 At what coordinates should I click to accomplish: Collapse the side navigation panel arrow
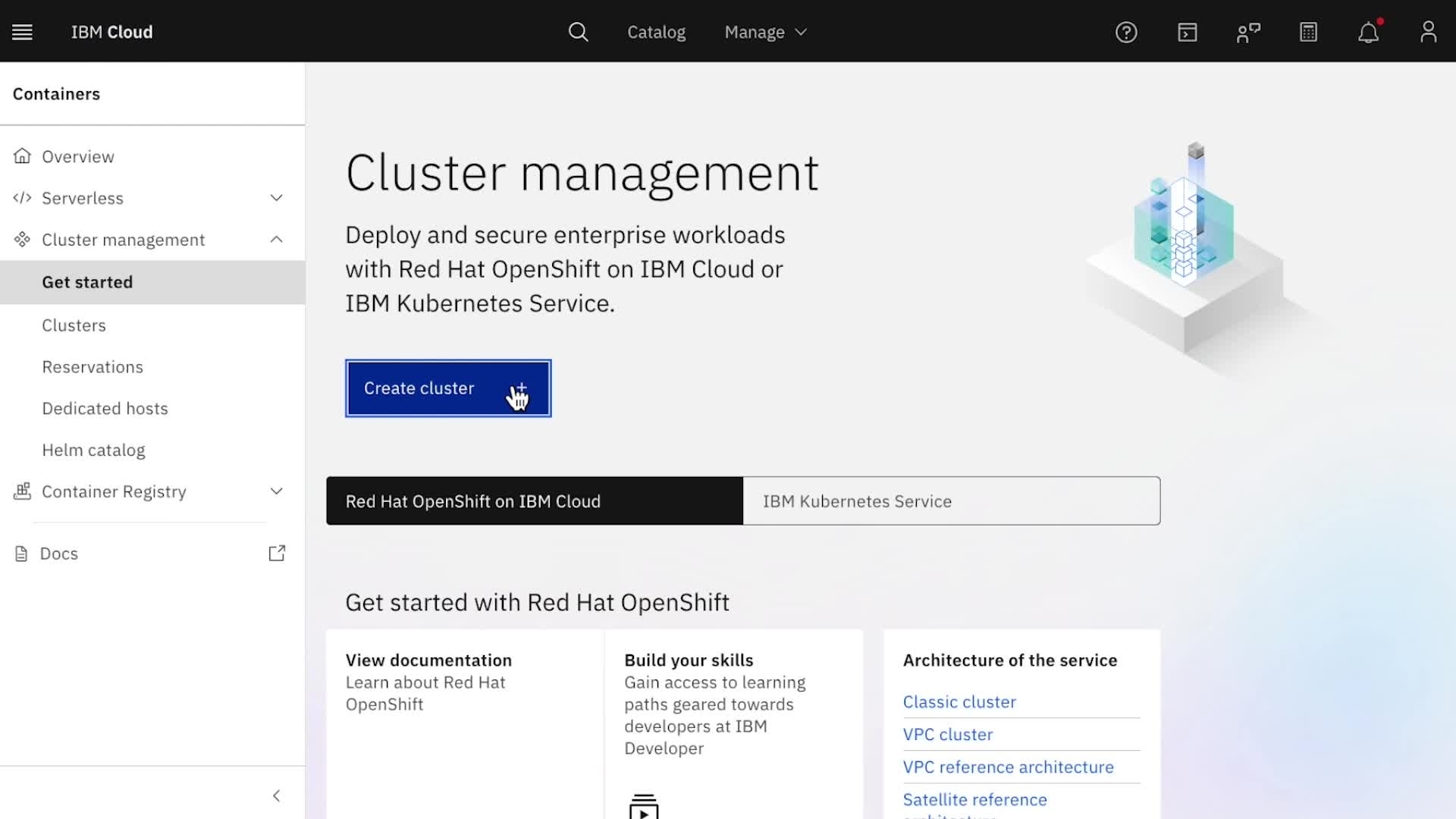(x=276, y=795)
